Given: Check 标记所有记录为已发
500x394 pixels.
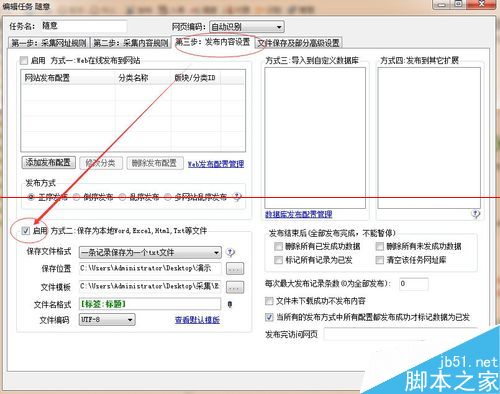Looking at the screenshot, I should click(x=278, y=260).
